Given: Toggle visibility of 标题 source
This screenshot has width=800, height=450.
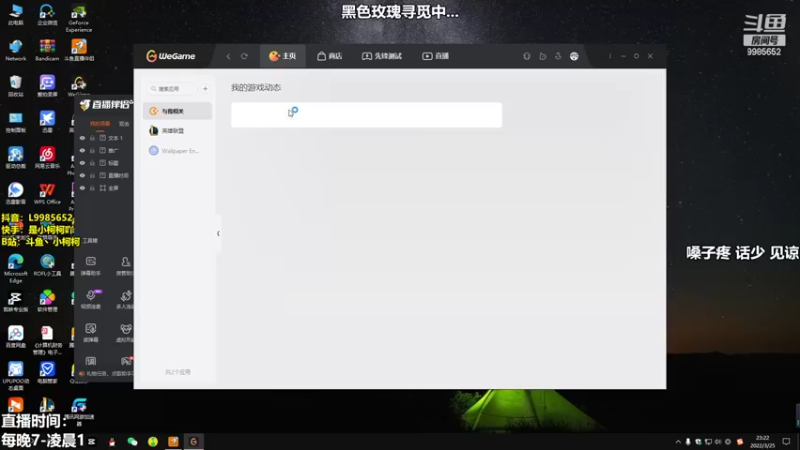Looking at the screenshot, I should tap(82, 163).
